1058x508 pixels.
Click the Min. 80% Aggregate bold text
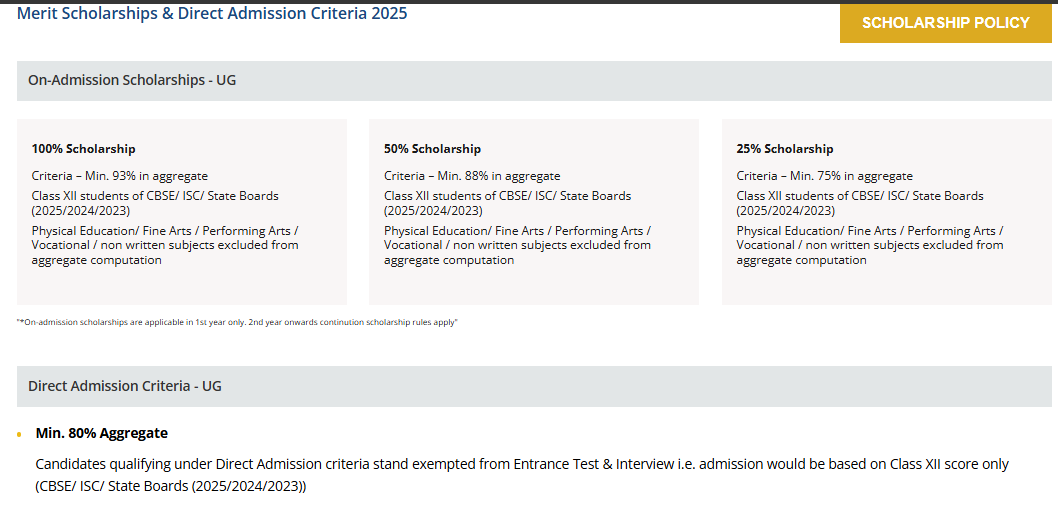102,433
